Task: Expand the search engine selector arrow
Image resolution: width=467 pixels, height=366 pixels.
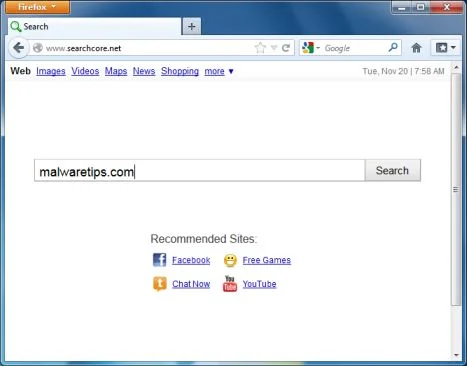Action: (318, 48)
